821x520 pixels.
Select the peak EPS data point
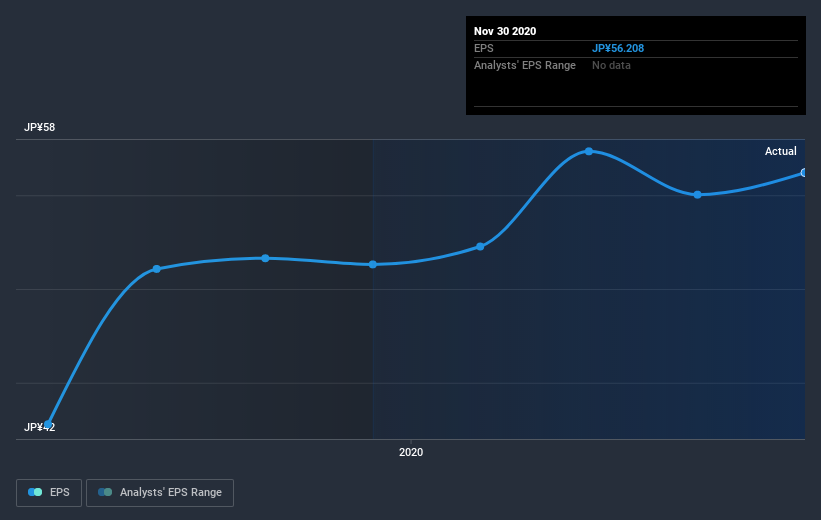(589, 151)
